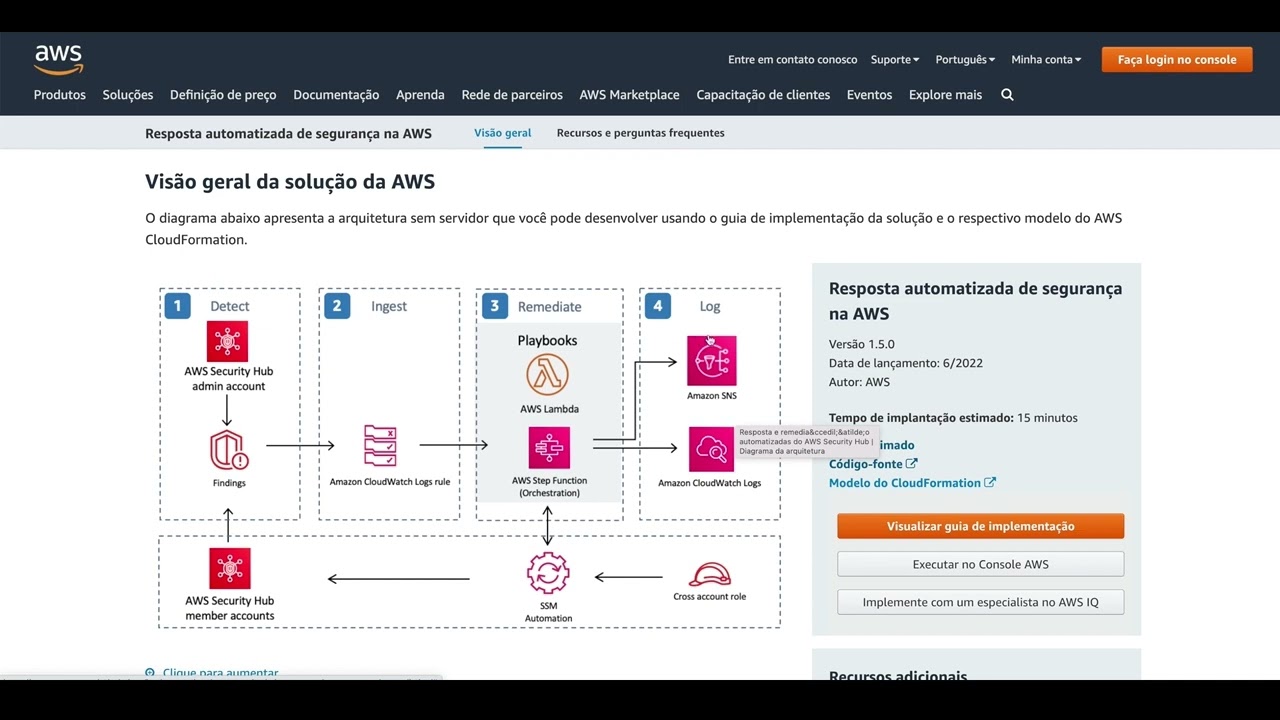Screen dimensions: 1280x720
Task: Click the AWS Step Function orchestration icon
Action: click(549, 448)
